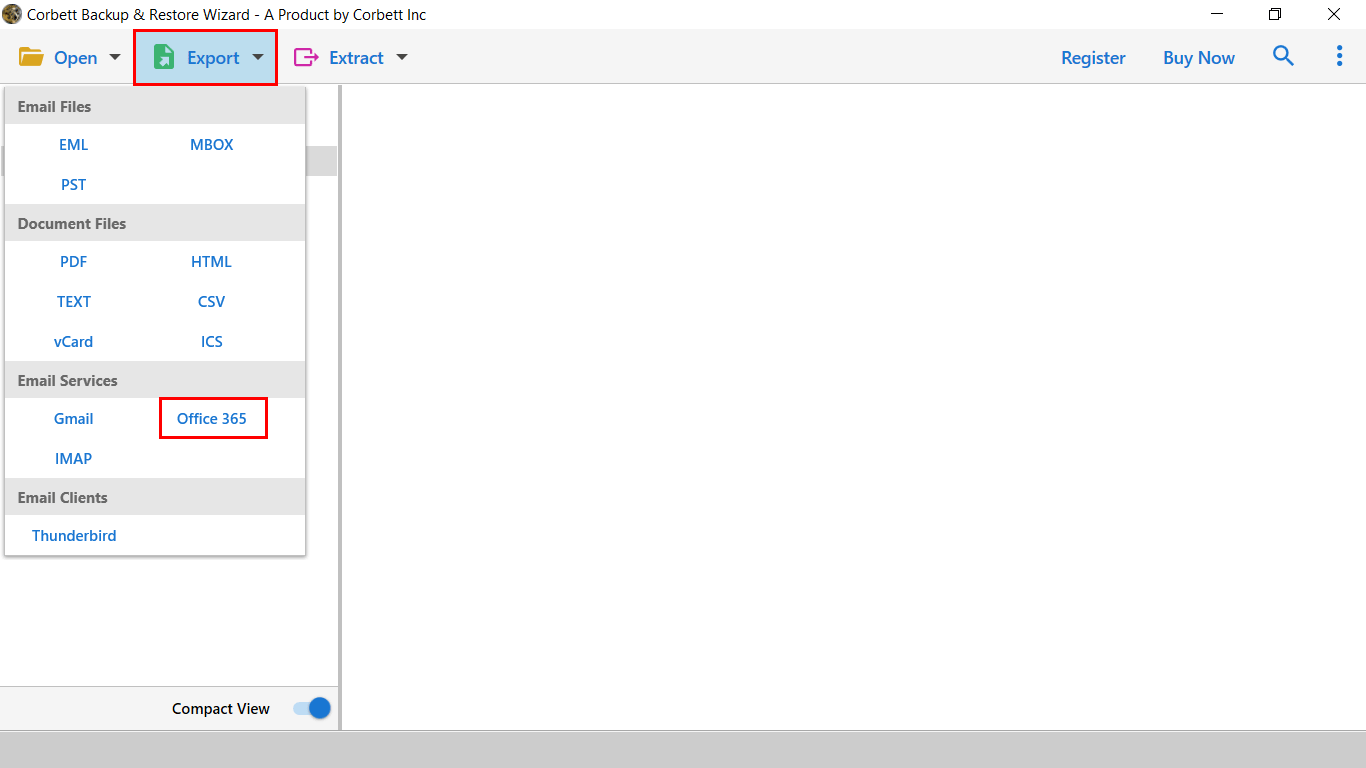Image resolution: width=1366 pixels, height=768 pixels.
Task: Choose vCard export option
Action: coord(73,341)
